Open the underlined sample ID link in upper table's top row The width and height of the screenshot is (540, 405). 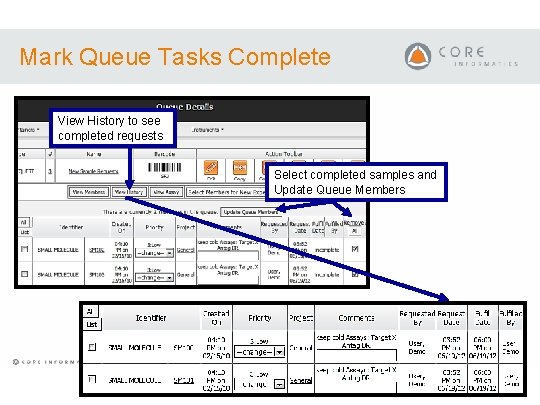(97, 250)
